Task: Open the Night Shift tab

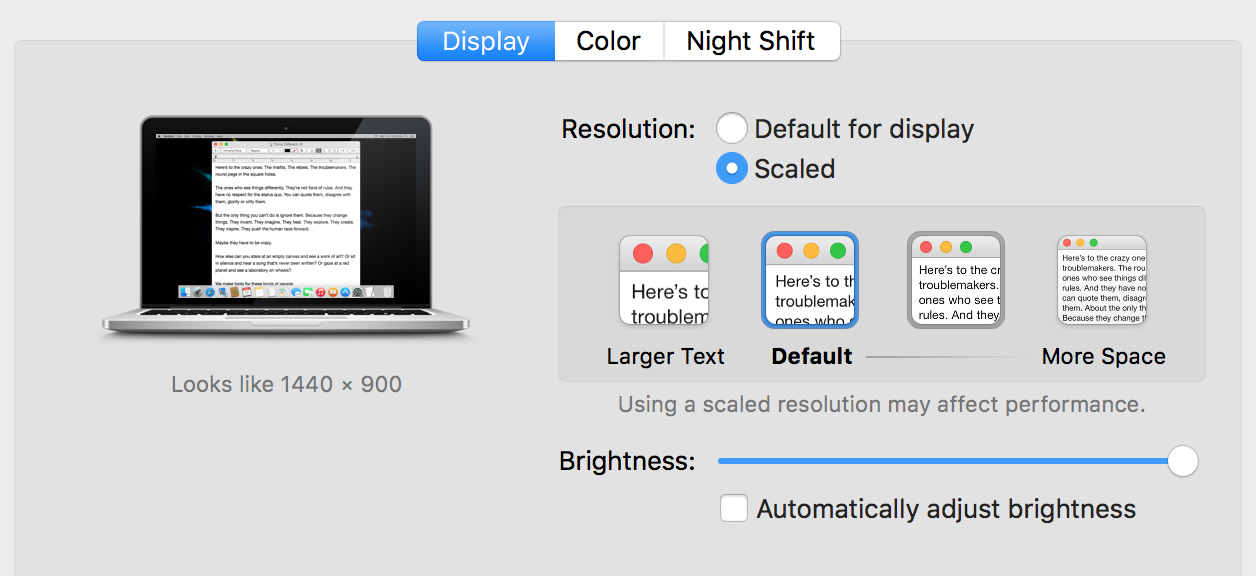Action: 751,41
